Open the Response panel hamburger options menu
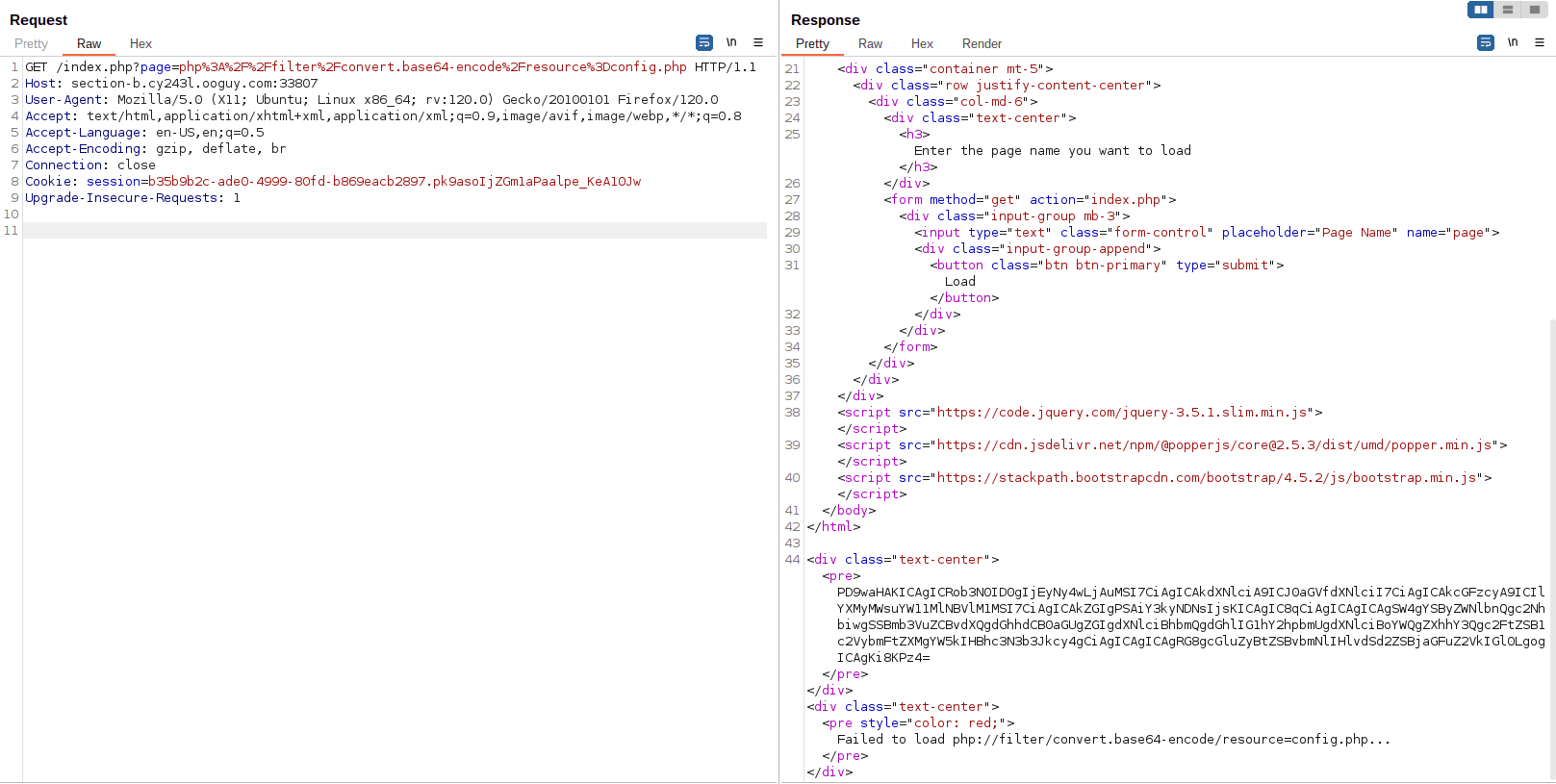Image resolution: width=1556 pixels, height=784 pixels. click(x=1540, y=42)
